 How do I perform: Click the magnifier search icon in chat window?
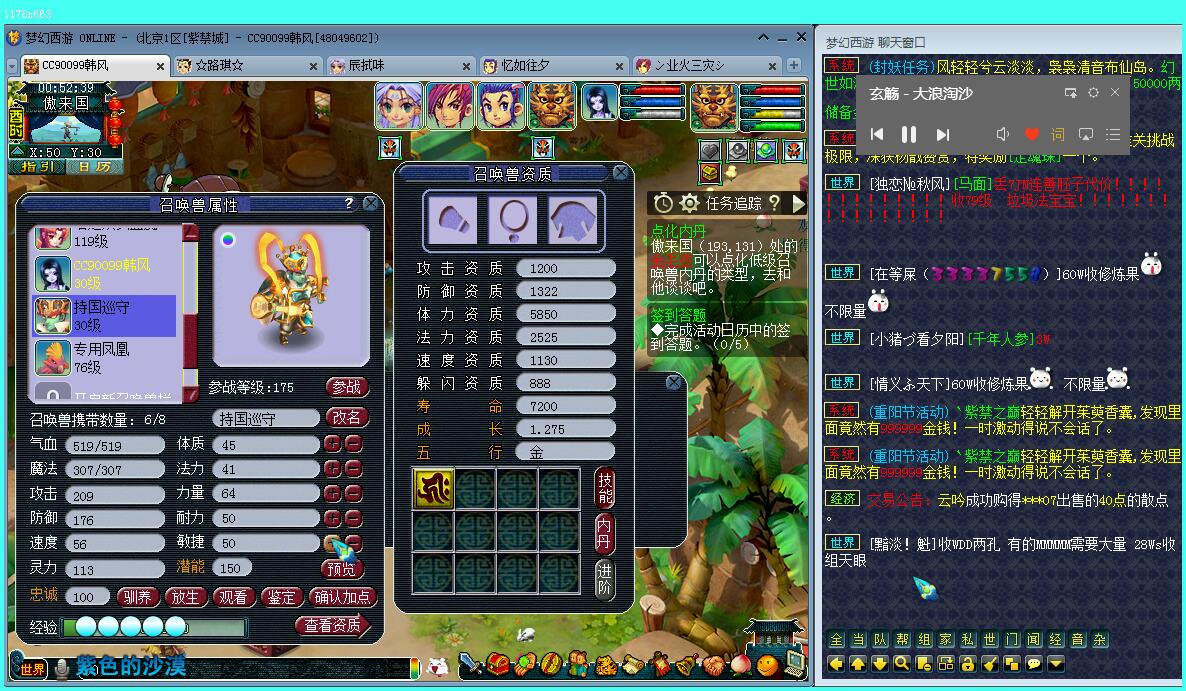click(902, 664)
